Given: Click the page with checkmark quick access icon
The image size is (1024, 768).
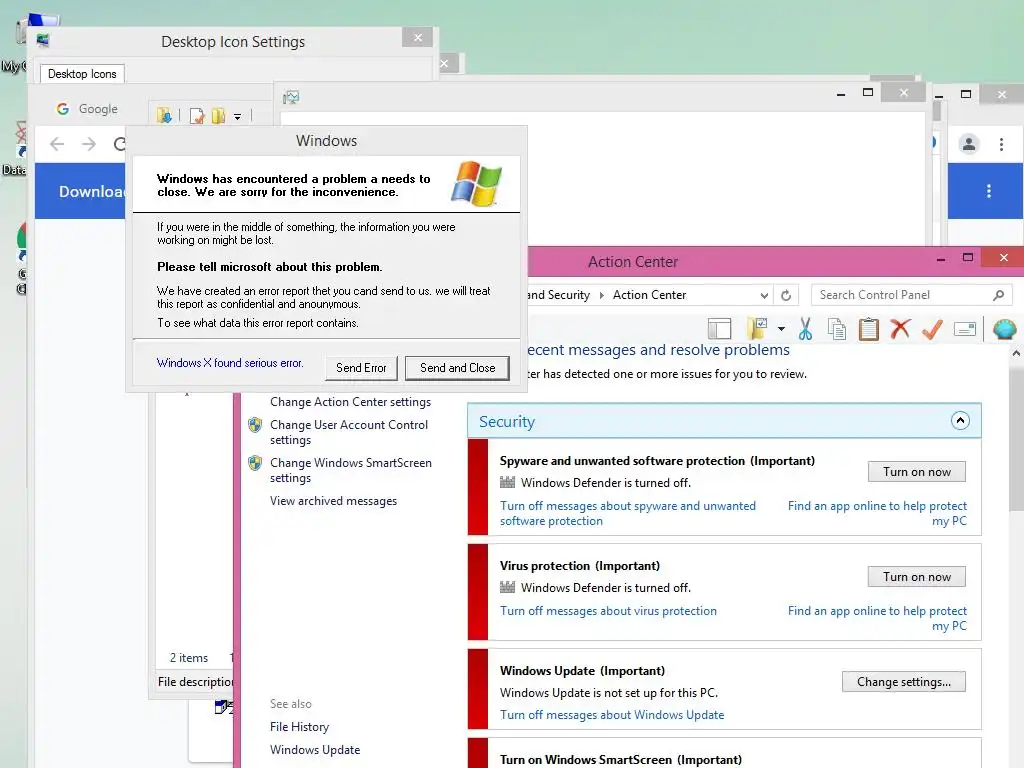Looking at the screenshot, I should click(197, 116).
